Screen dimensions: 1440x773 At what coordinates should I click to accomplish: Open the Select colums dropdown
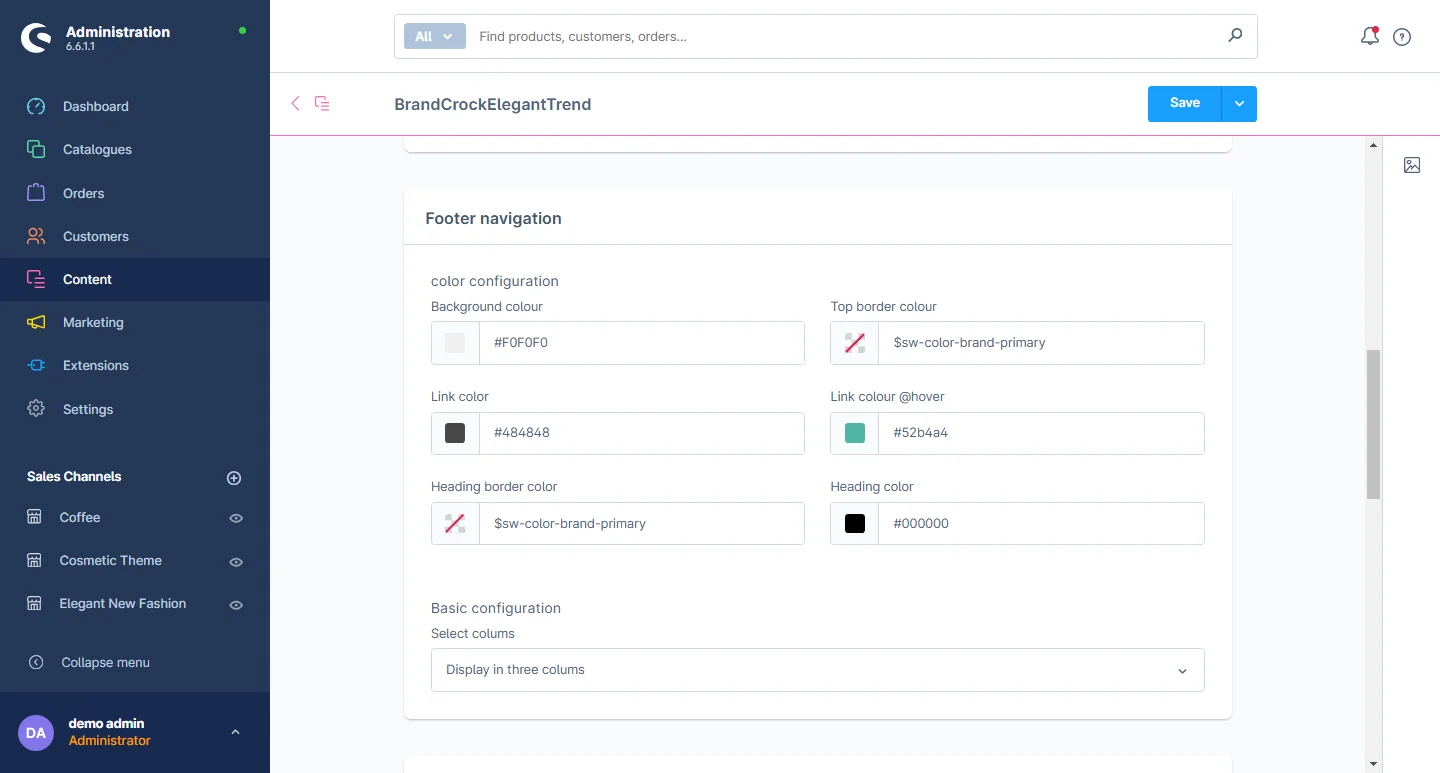pyautogui.click(x=817, y=670)
